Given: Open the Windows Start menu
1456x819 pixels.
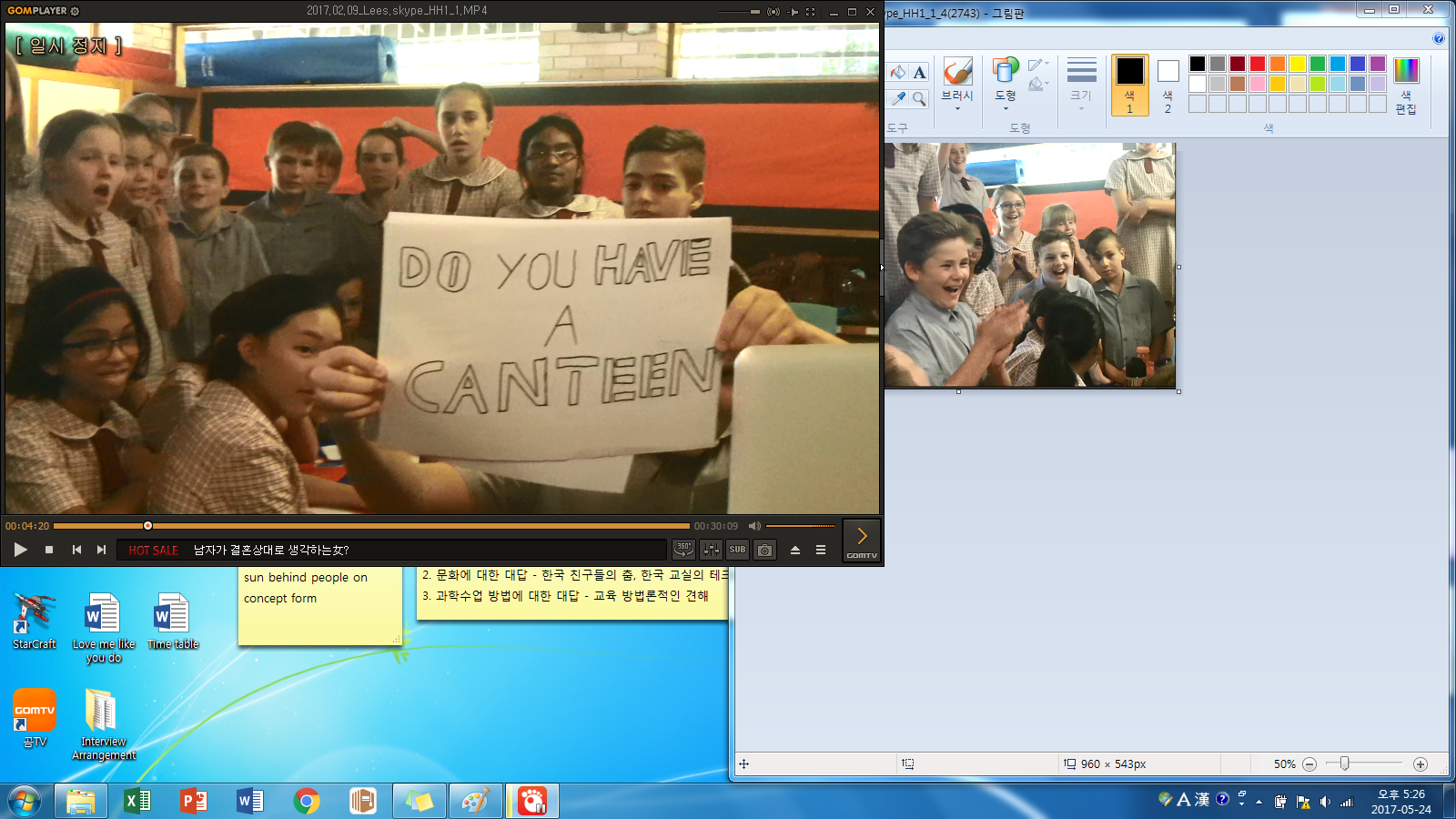Looking at the screenshot, I should click(25, 802).
